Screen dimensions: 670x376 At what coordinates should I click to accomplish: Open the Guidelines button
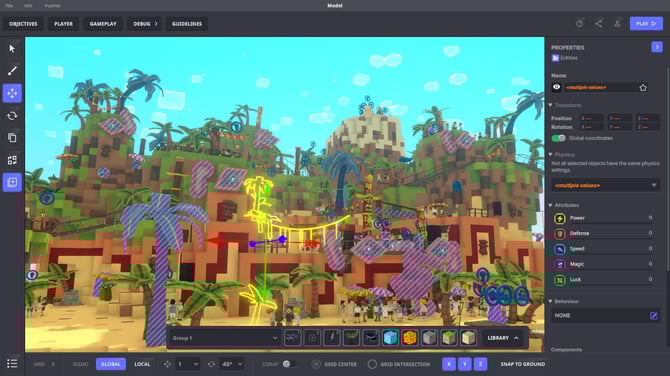pos(187,24)
